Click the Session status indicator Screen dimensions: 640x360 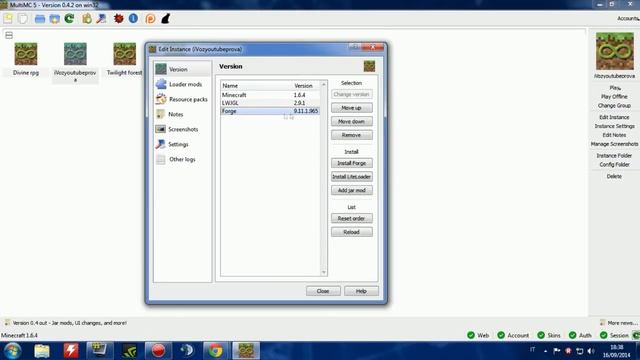coord(614,336)
